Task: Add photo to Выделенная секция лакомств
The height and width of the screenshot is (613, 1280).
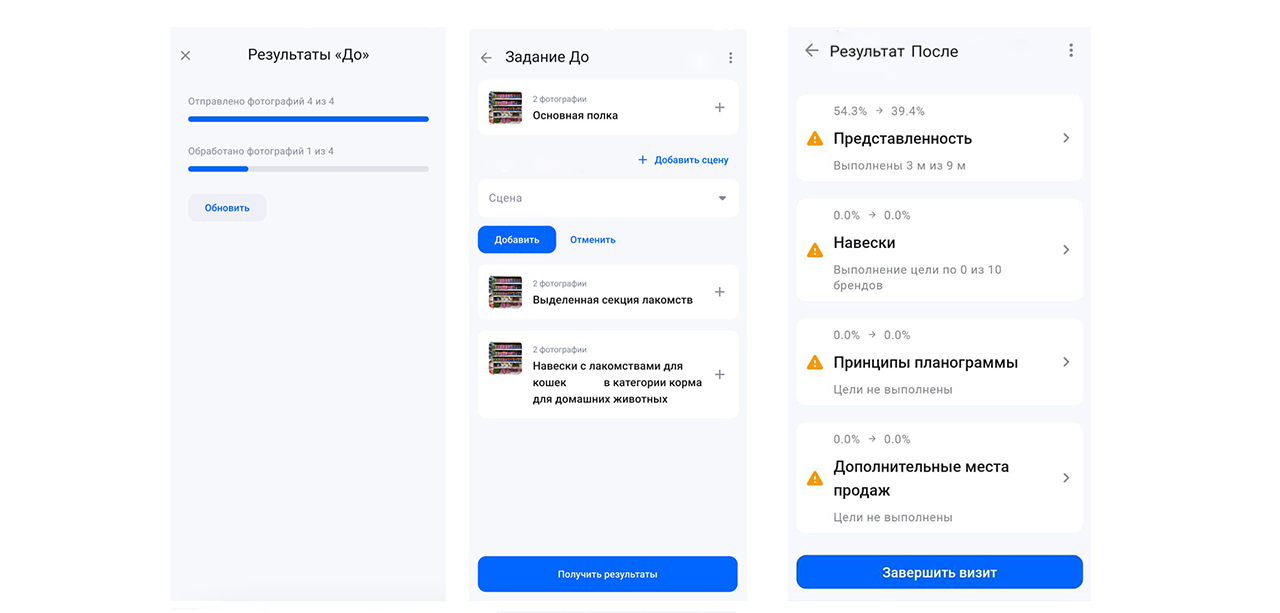Action: [719, 292]
